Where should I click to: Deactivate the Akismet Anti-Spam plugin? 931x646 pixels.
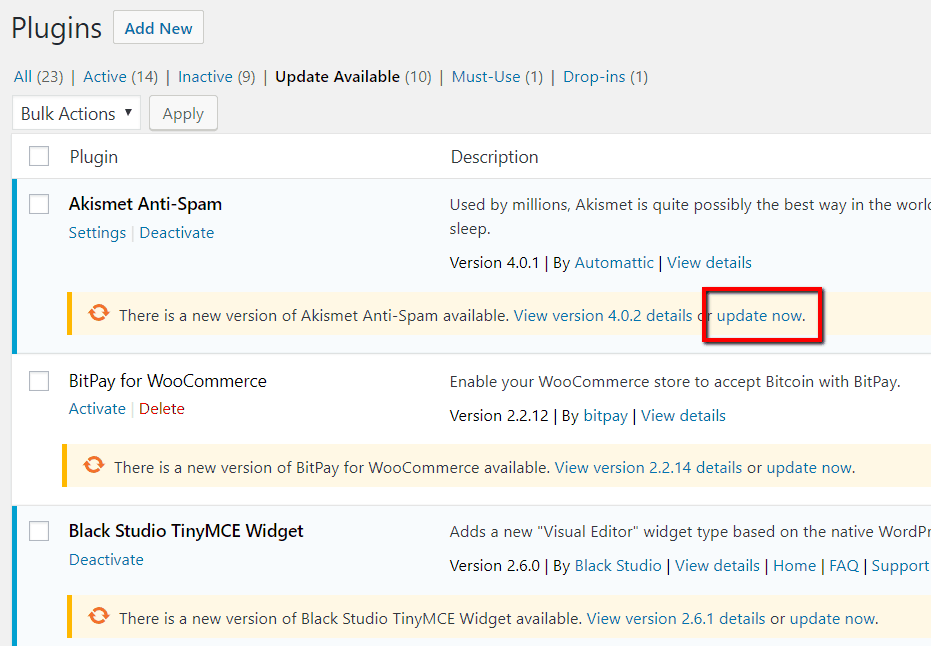(x=176, y=233)
